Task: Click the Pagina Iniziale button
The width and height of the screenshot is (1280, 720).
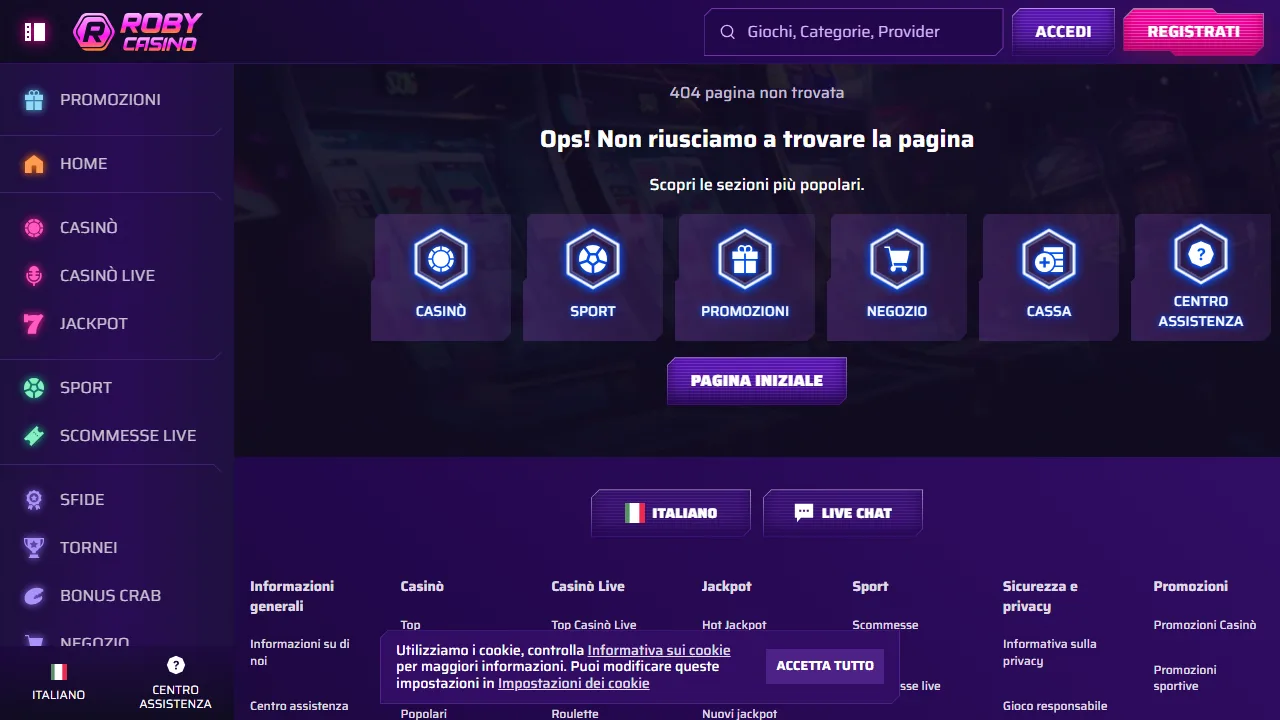Action: tap(757, 381)
